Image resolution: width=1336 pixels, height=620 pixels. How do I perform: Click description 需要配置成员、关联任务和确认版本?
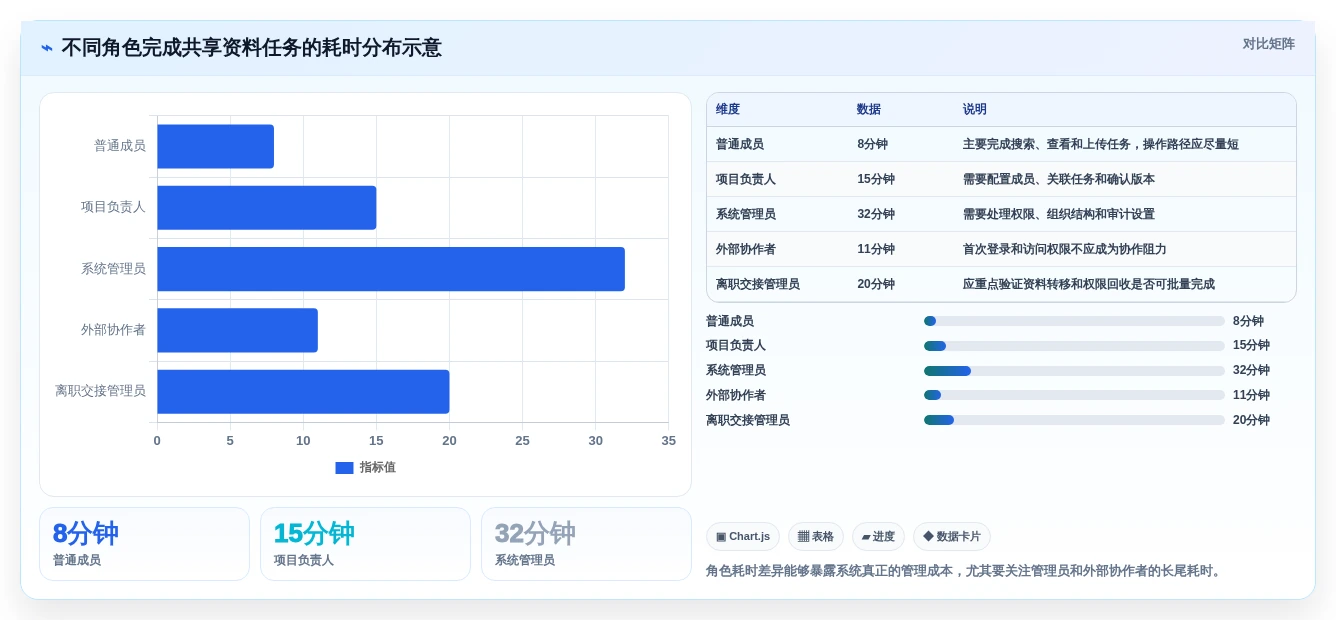1059,179
